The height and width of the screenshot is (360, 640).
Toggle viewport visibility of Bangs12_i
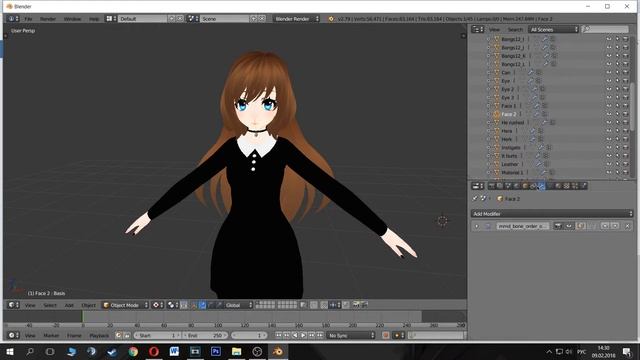609,39
